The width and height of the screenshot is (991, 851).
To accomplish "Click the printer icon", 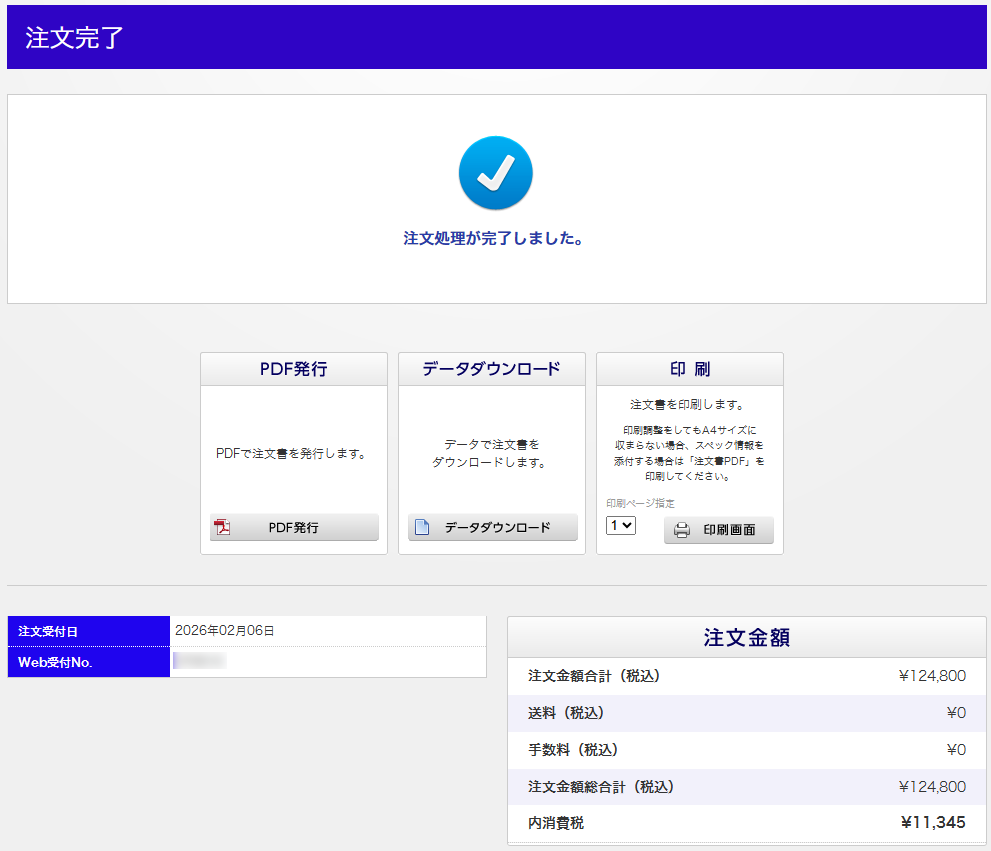I will coord(682,531).
